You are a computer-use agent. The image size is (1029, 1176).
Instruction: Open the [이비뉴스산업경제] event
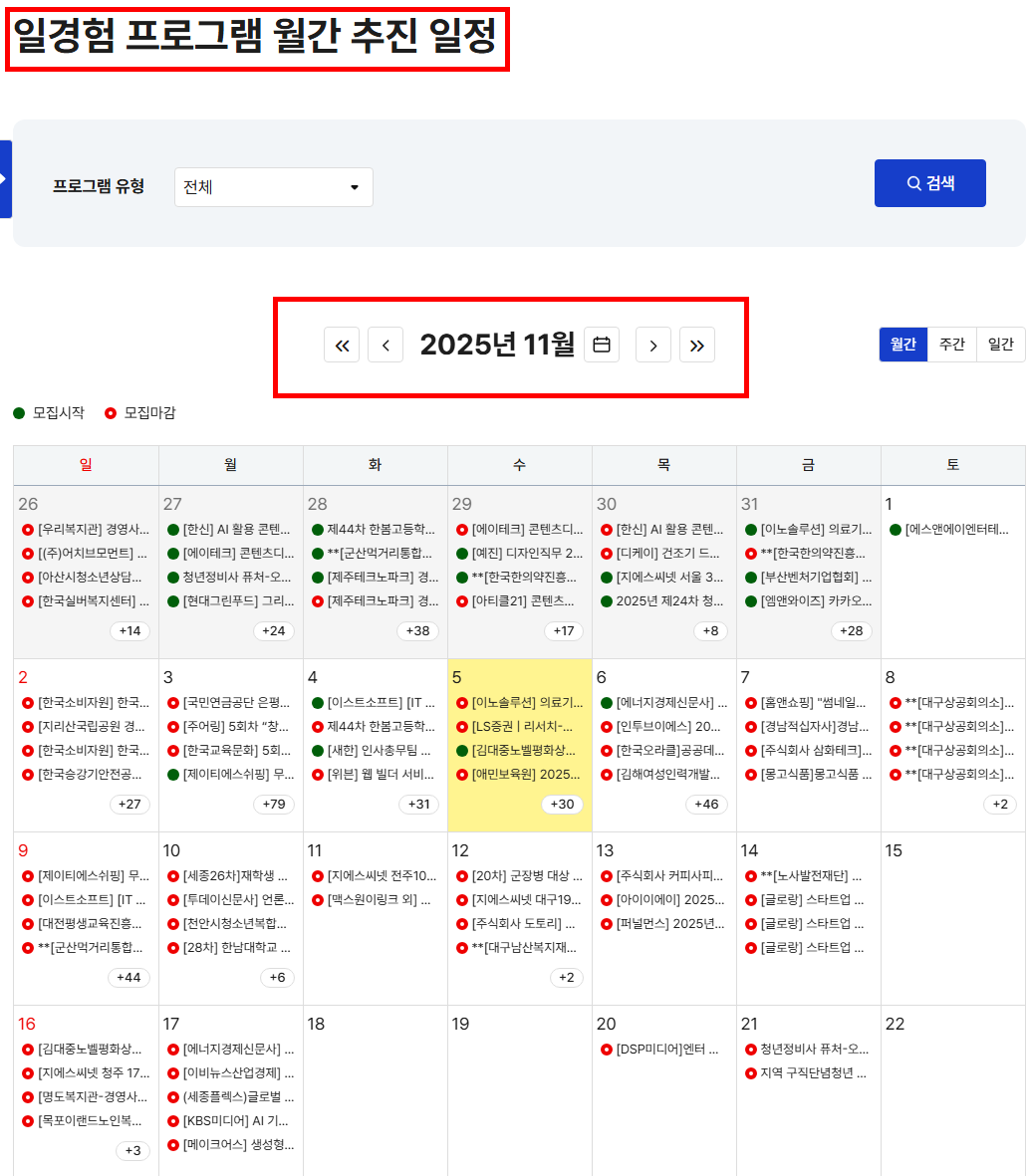pyautogui.click(x=231, y=1073)
